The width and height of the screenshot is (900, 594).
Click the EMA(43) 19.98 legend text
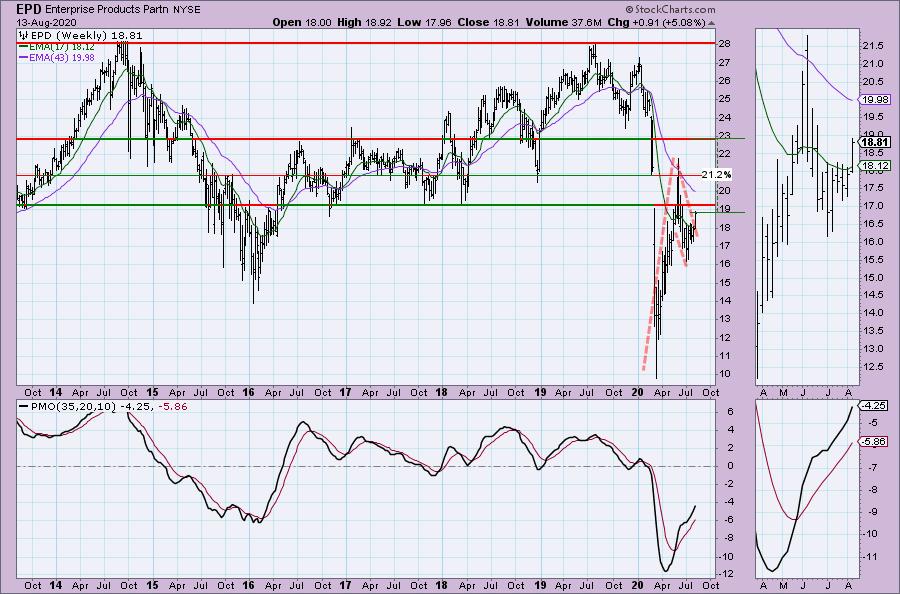click(x=61, y=57)
